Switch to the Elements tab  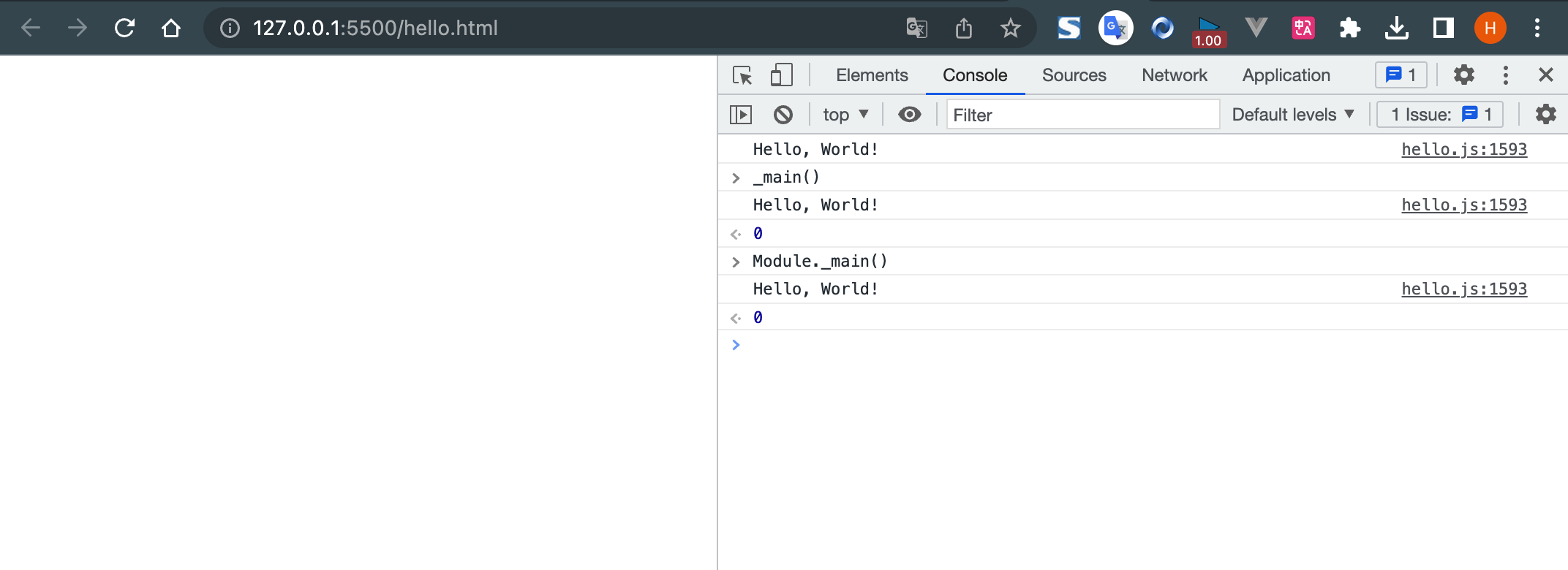(x=872, y=75)
